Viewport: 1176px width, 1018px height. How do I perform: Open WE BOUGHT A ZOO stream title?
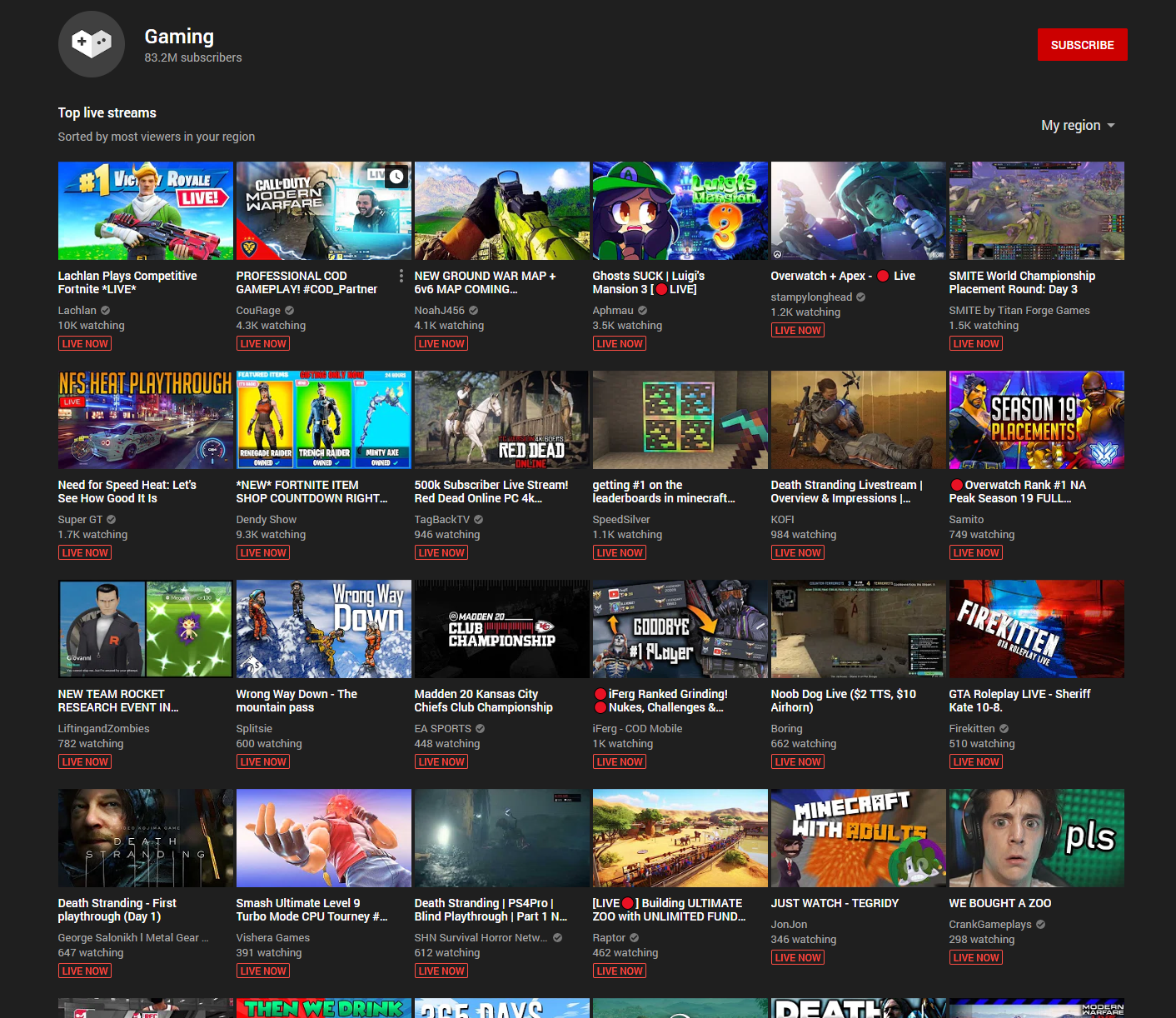pyautogui.click(x=1000, y=903)
